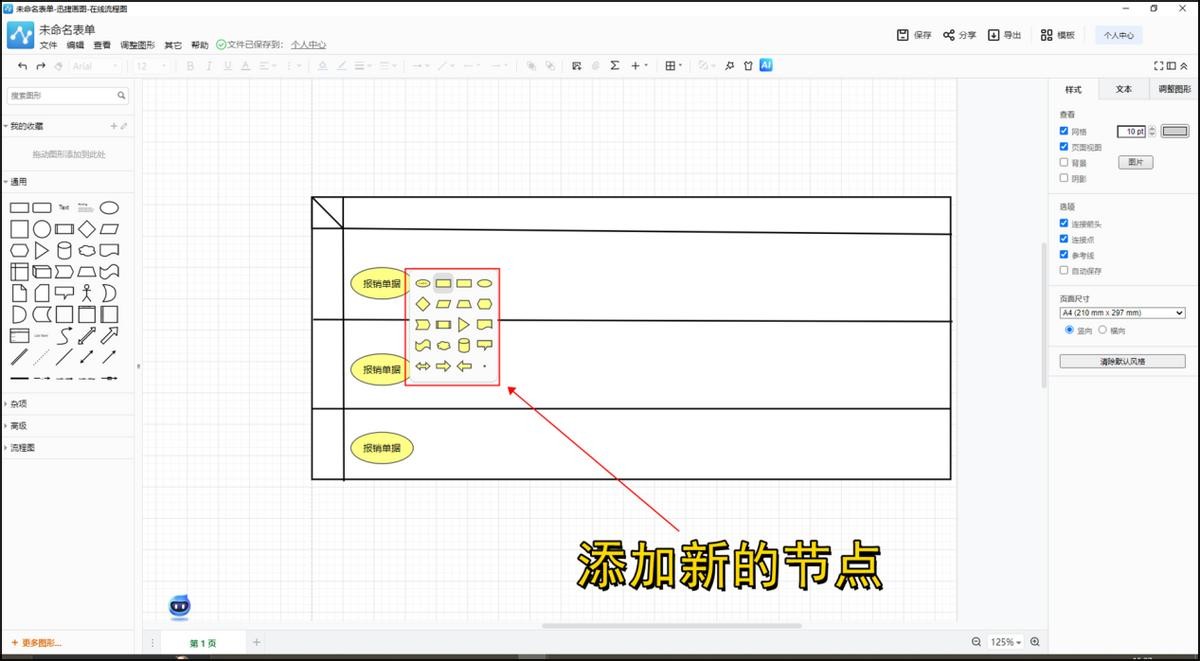1200x661 pixels.
Task: Select the 横向 landscape radio button
Action: click(1103, 330)
